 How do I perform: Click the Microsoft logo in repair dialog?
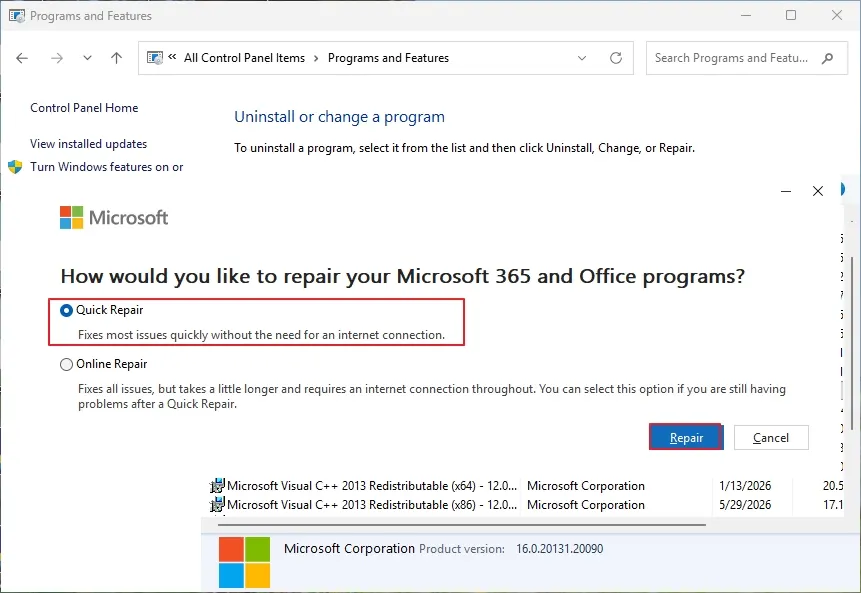point(114,217)
